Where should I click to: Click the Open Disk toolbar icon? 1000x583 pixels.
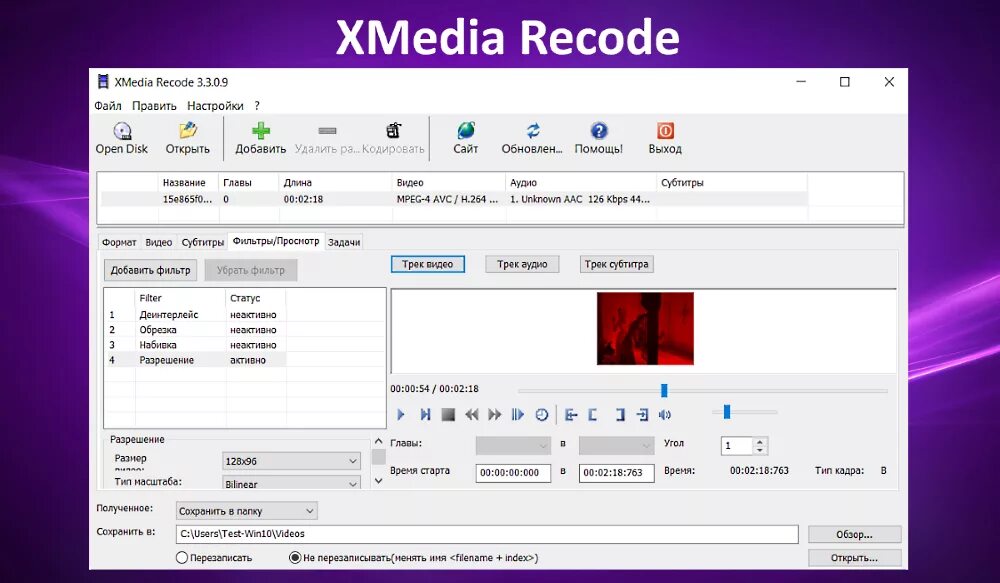[122, 131]
